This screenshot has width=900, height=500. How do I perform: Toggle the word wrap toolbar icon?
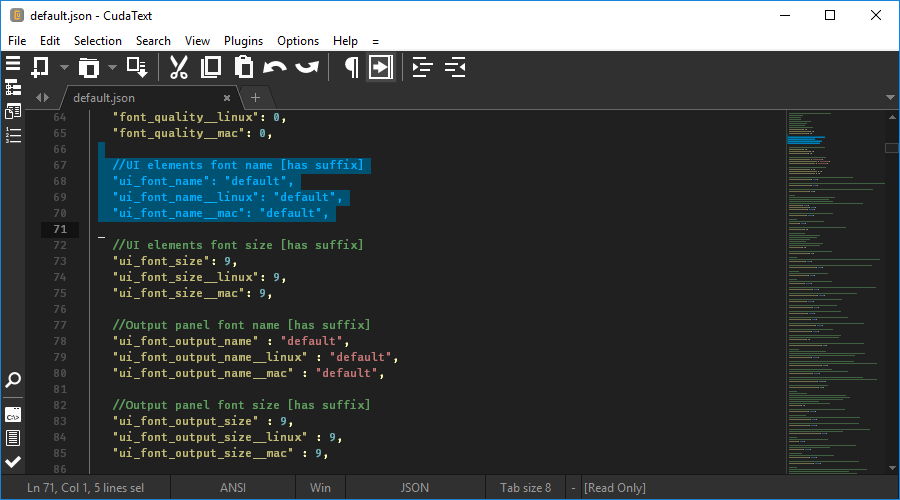[x=381, y=67]
